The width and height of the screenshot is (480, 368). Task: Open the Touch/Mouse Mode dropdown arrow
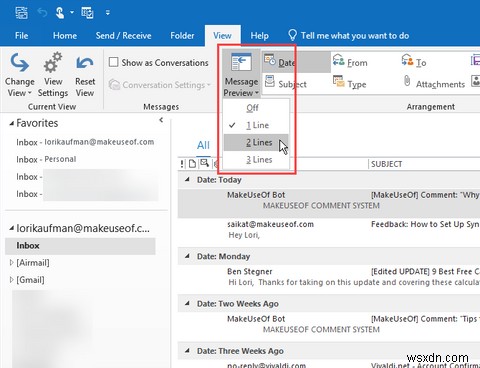click(72, 13)
